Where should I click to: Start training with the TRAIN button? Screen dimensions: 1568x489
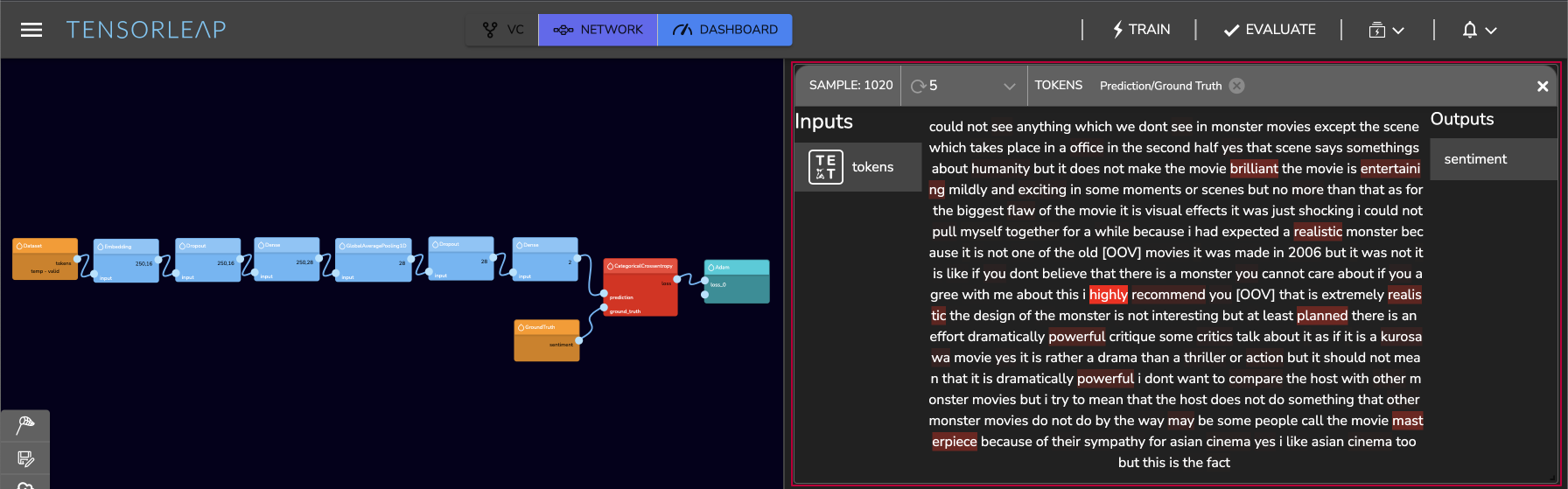tap(1140, 30)
